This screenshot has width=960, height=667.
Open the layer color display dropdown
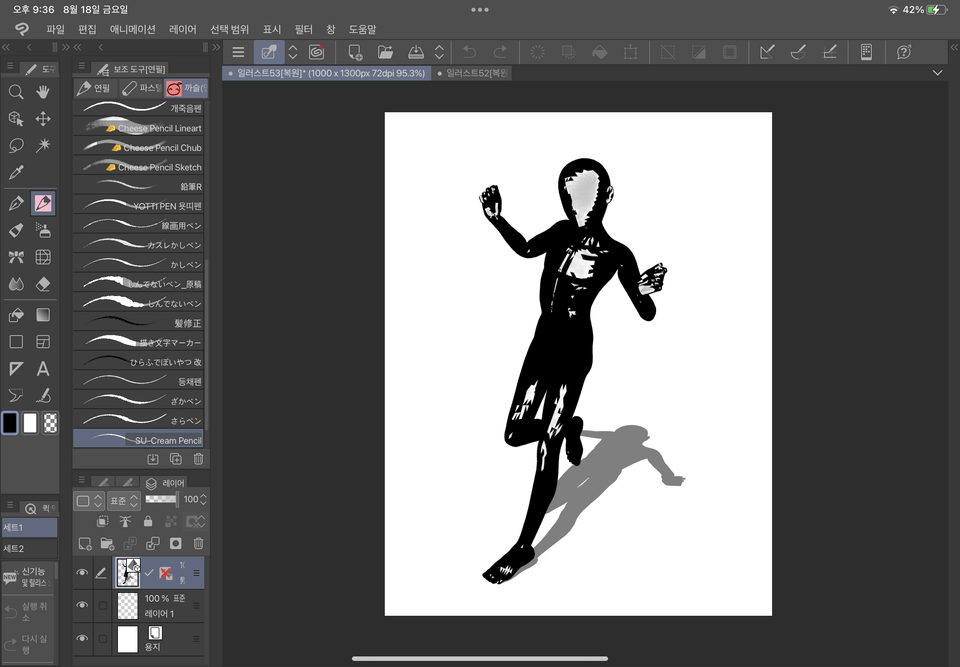(89, 500)
